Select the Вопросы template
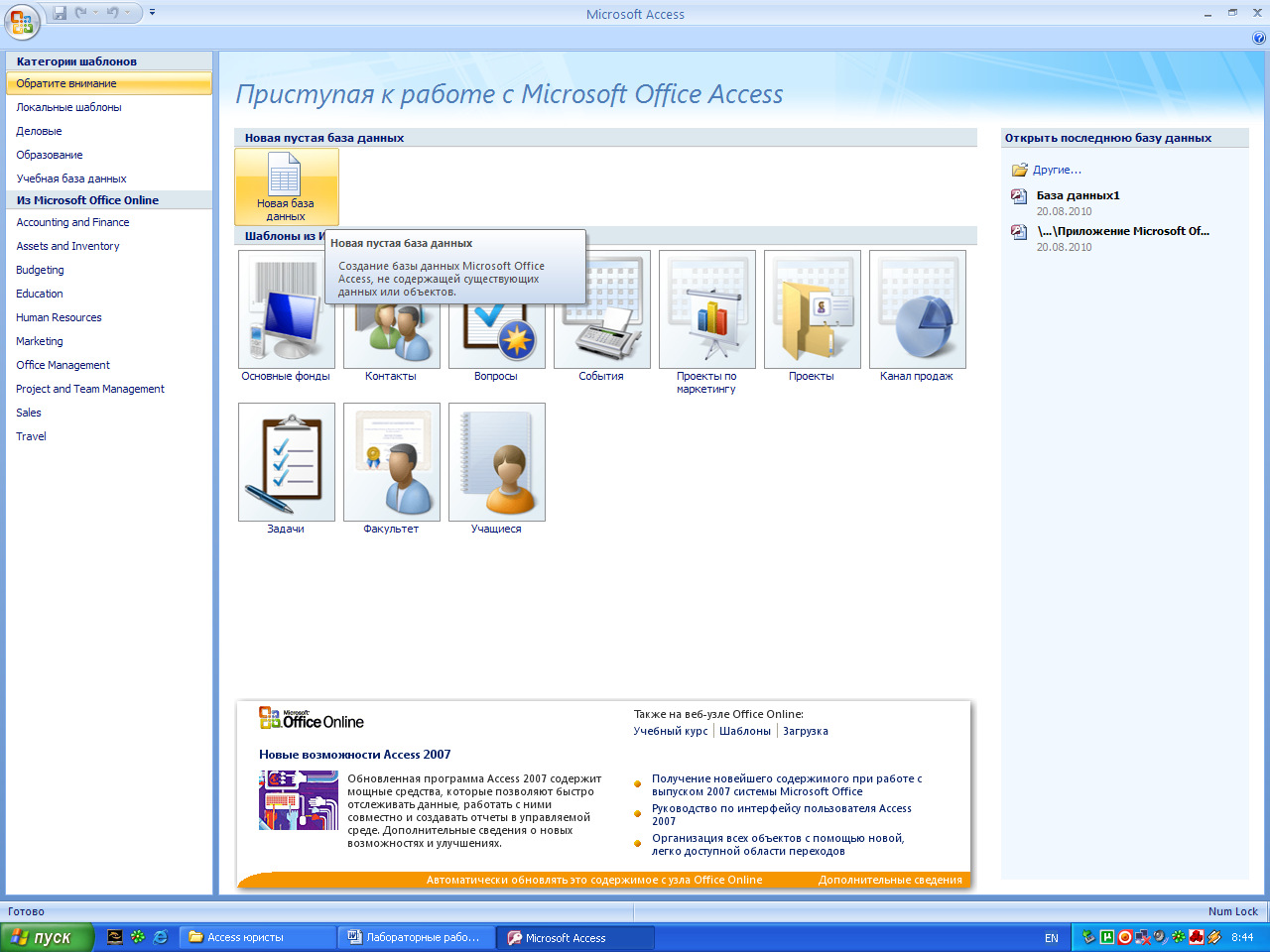Screen dimensions: 1270x952 tap(496, 316)
